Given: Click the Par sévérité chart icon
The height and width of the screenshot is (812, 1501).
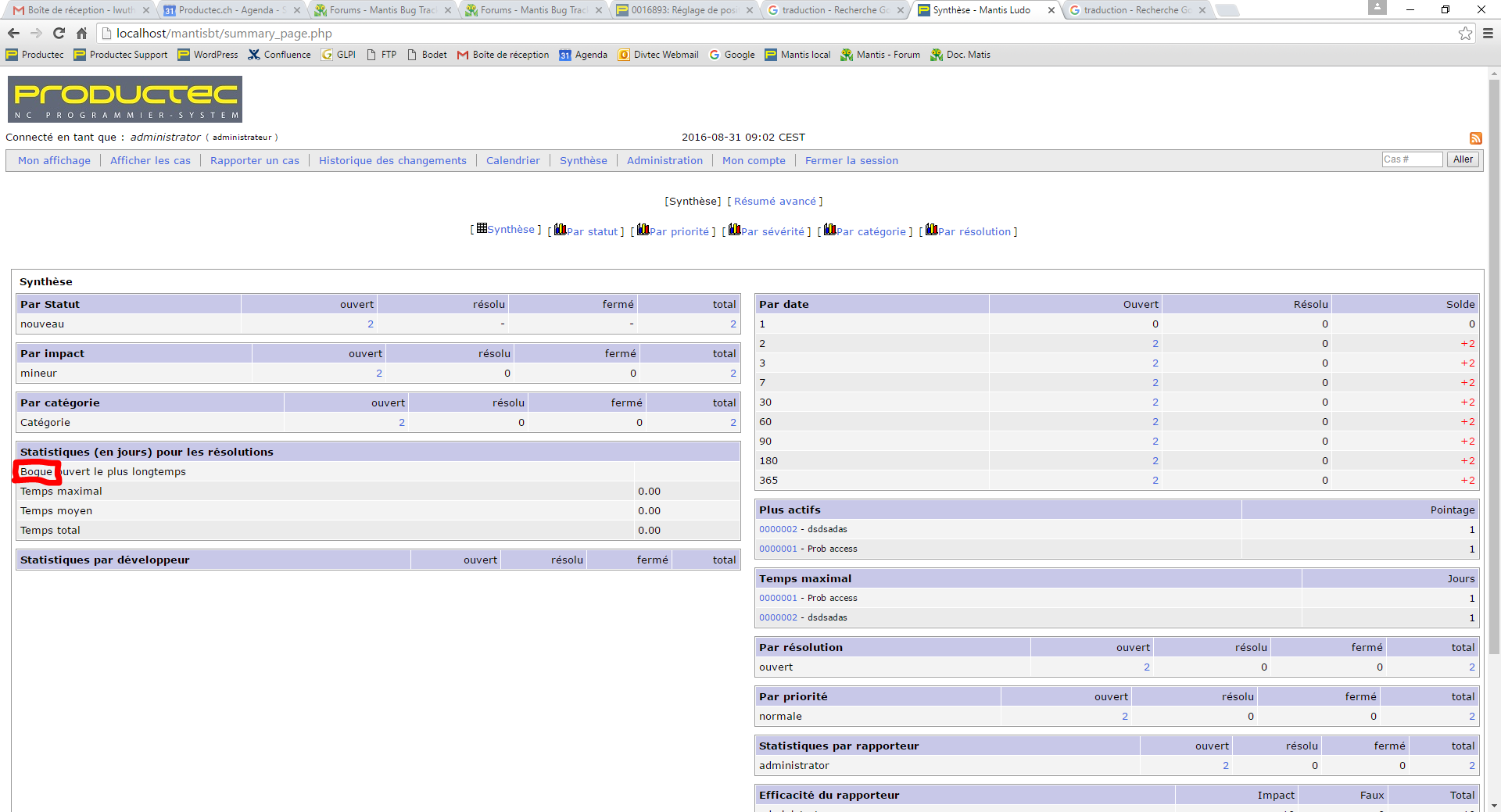Looking at the screenshot, I should coord(734,230).
